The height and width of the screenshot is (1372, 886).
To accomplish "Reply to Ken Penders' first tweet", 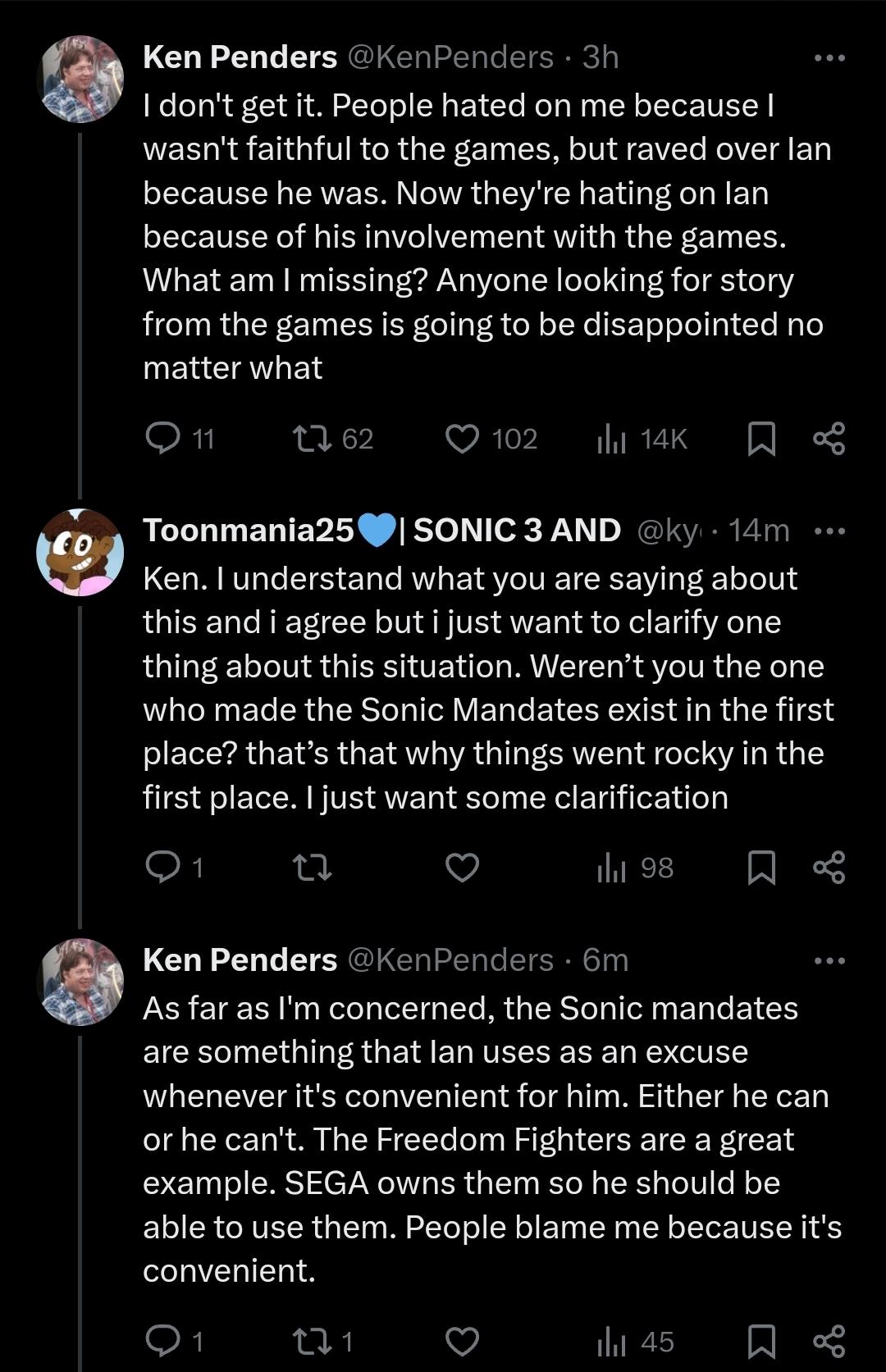I will pyautogui.click(x=162, y=439).
